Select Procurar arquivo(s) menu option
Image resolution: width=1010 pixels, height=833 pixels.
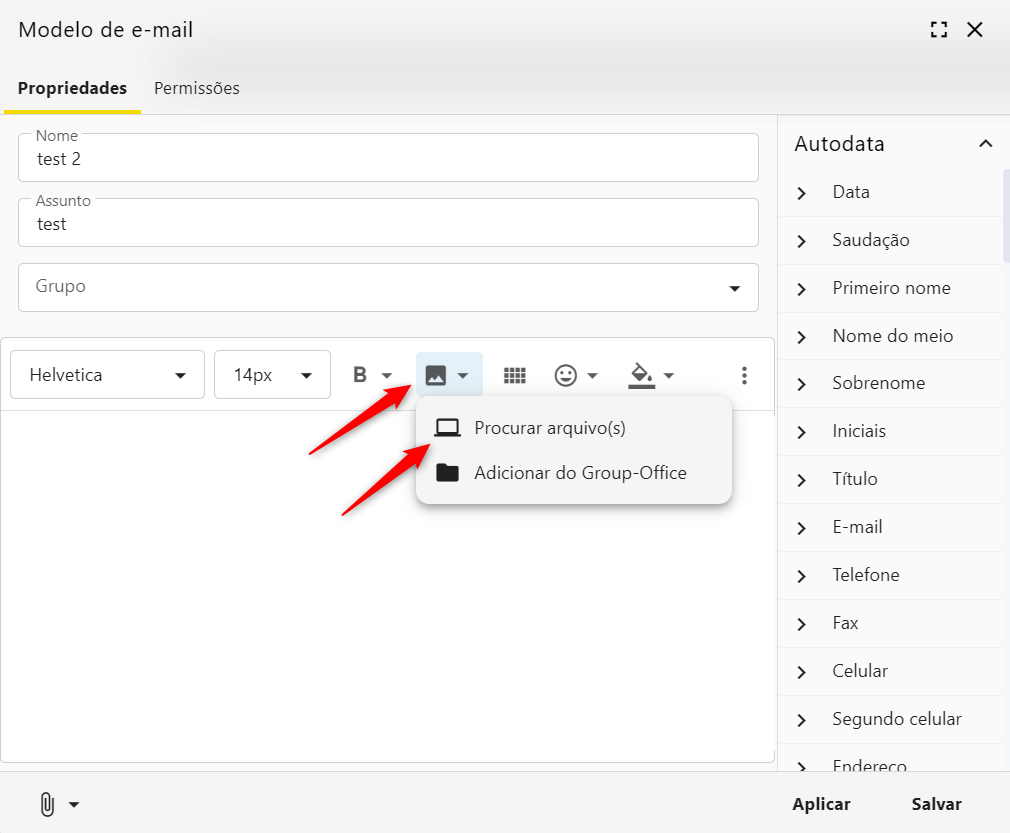pyautogui.click(x=549, y=428)
